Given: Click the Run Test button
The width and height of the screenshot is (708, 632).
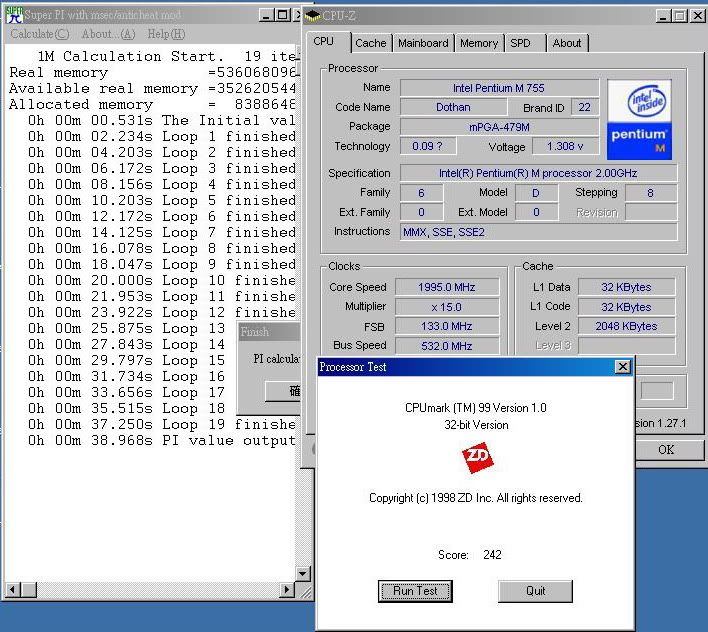Looking at the screenshot, I should (x=415, y=591).
